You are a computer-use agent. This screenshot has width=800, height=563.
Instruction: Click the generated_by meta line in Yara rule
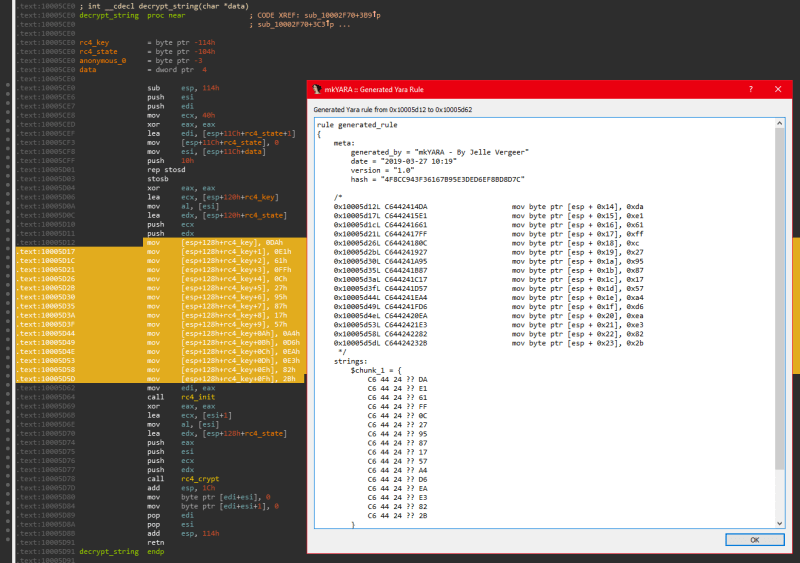pyautogui.click(x=439, y=152)
